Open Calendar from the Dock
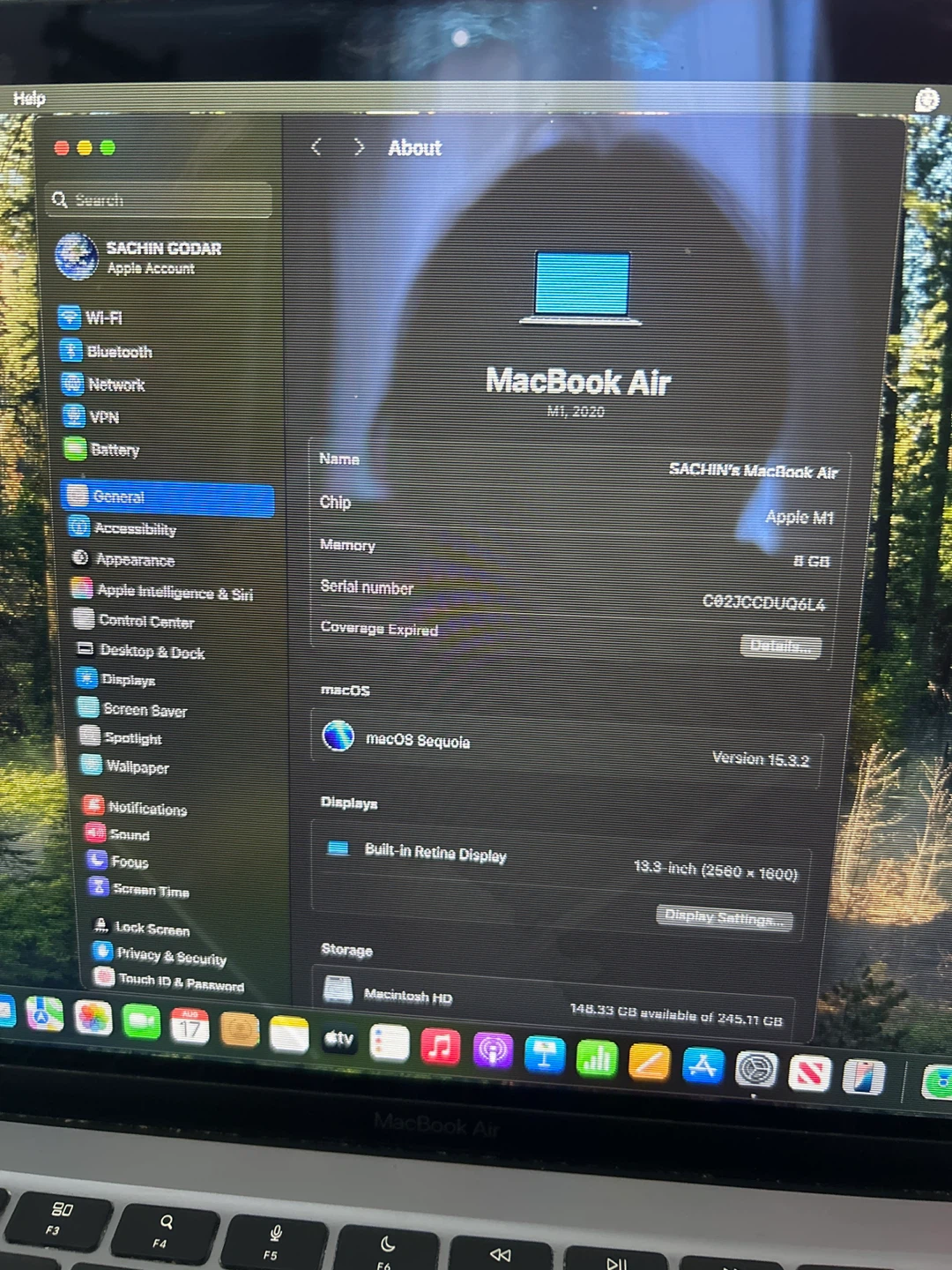952x1270 pixels. tap(189, 1027)
